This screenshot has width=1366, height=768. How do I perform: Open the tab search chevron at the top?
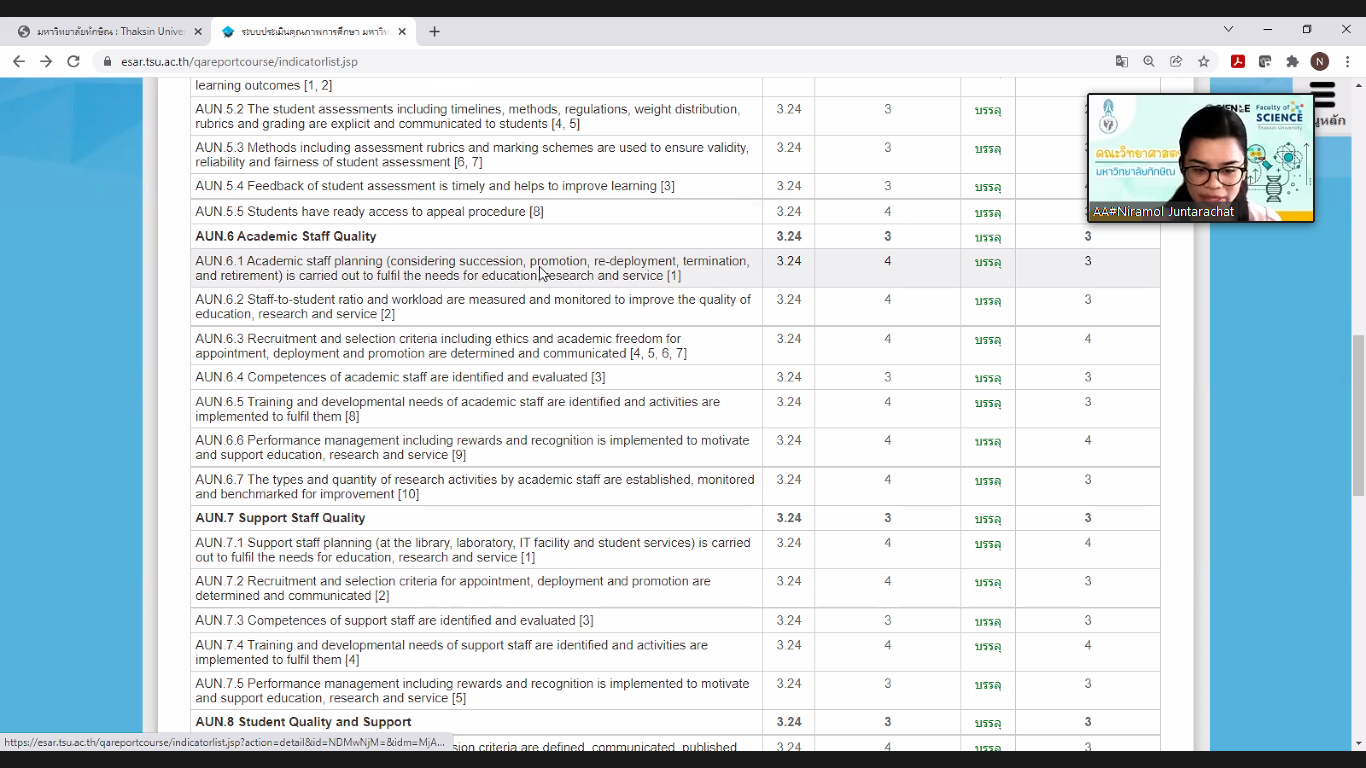(x=1229, y=31)
